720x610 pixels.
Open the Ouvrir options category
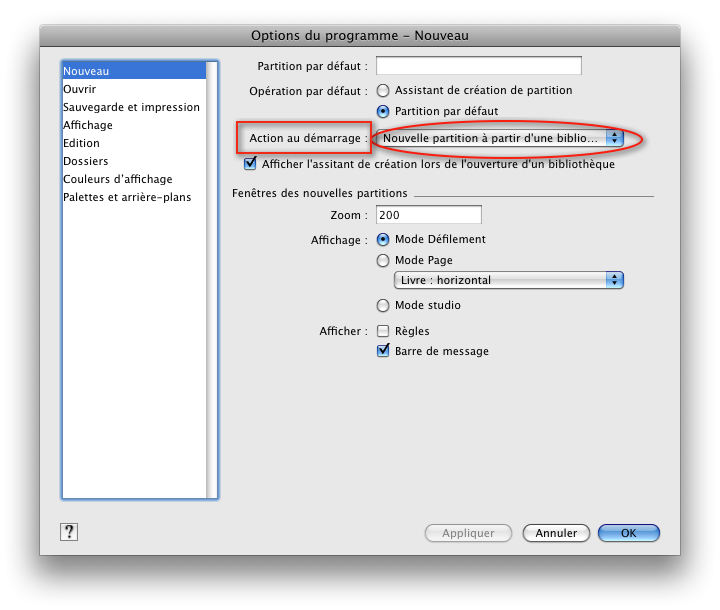80,89
